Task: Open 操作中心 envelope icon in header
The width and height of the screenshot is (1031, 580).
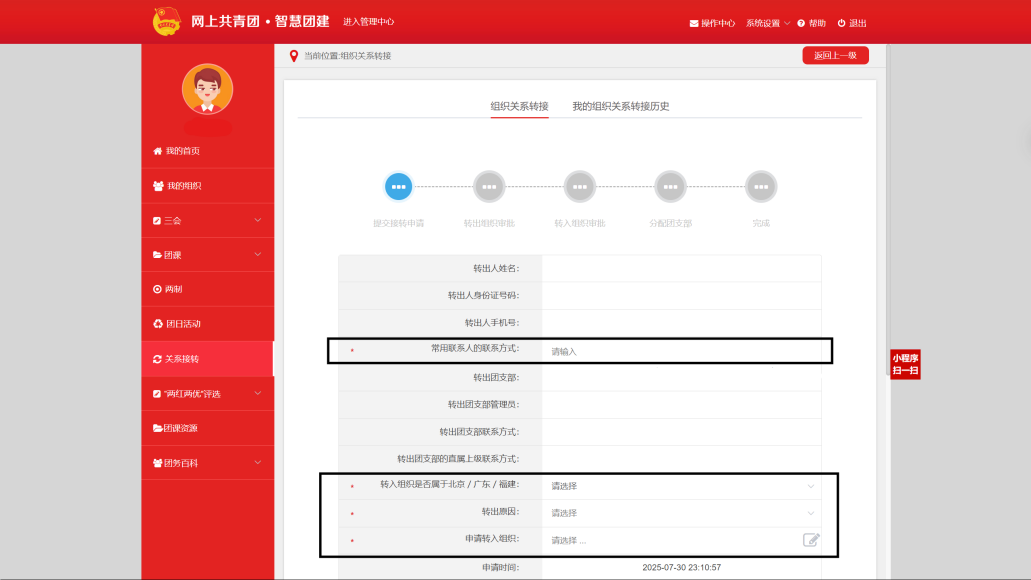Action: coord(694,23)
